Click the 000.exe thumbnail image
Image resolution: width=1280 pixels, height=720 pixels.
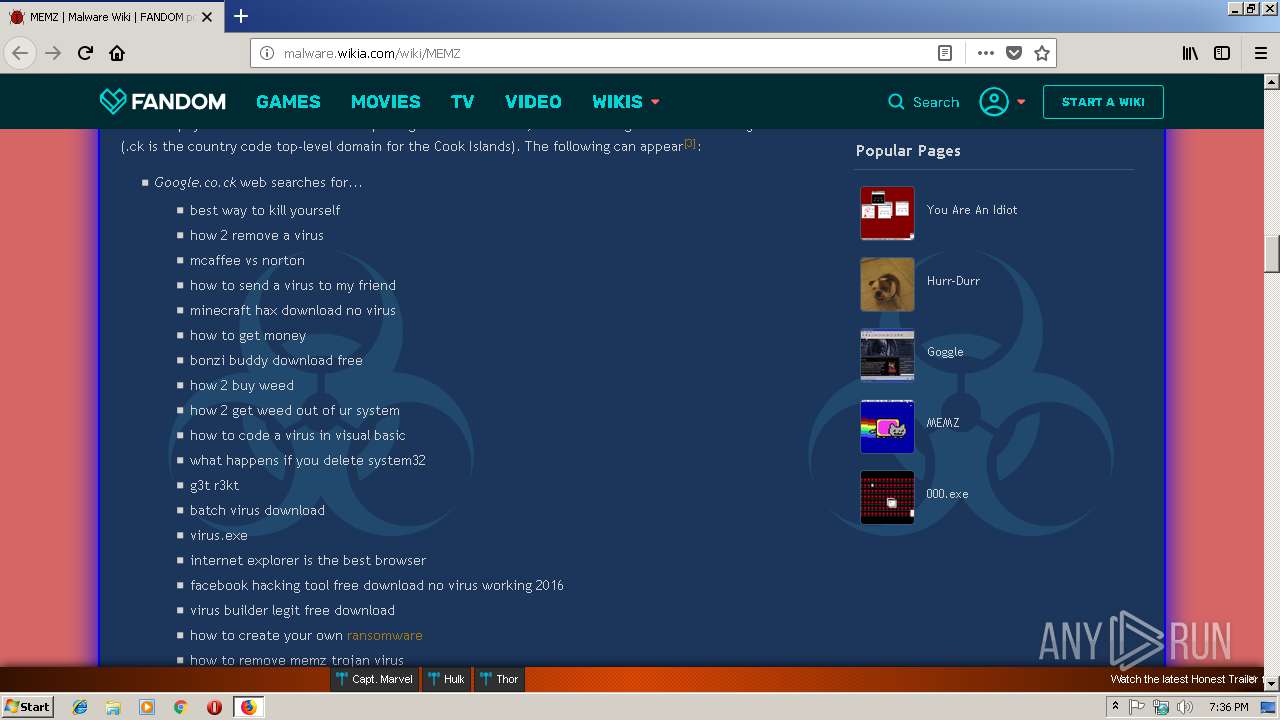tap(887, 497)
